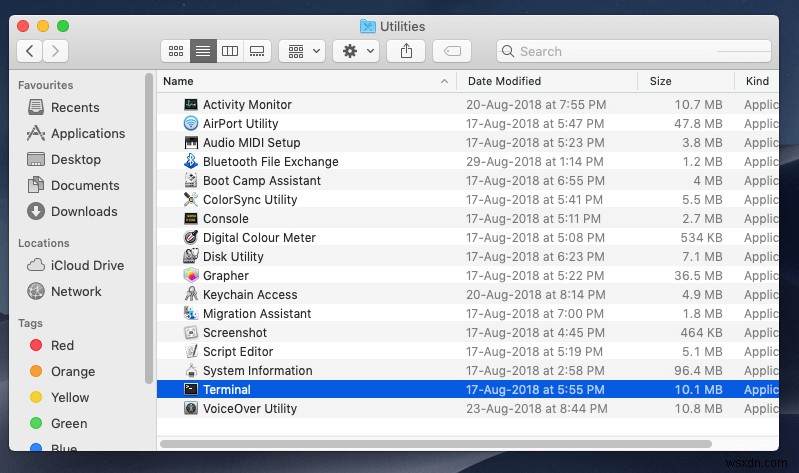
Task: Click the Script Editor icon
Action: click(191, 352)
